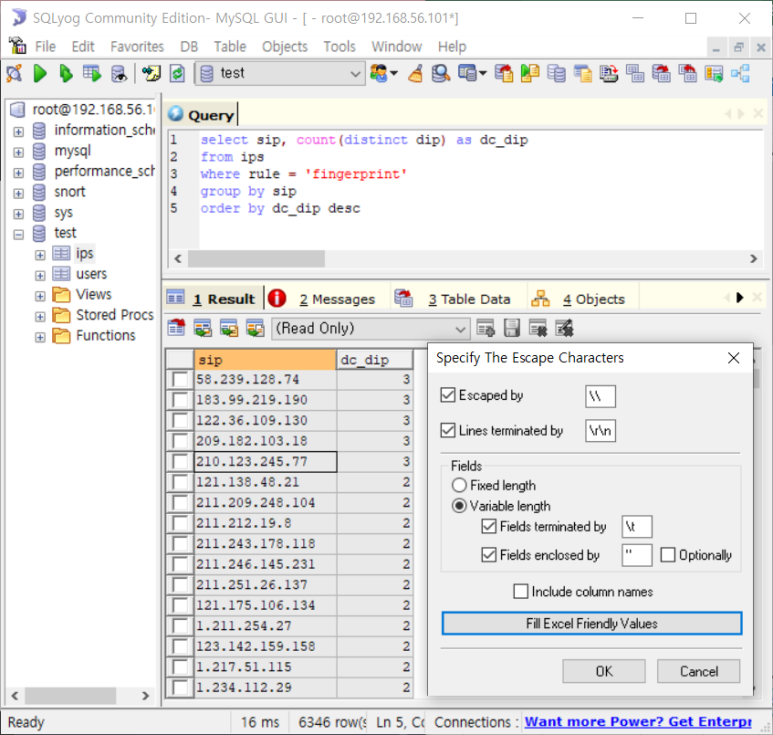Select the Fixed length radio button
The height and width of the screenshot is (735, 773).
point(459,486)
